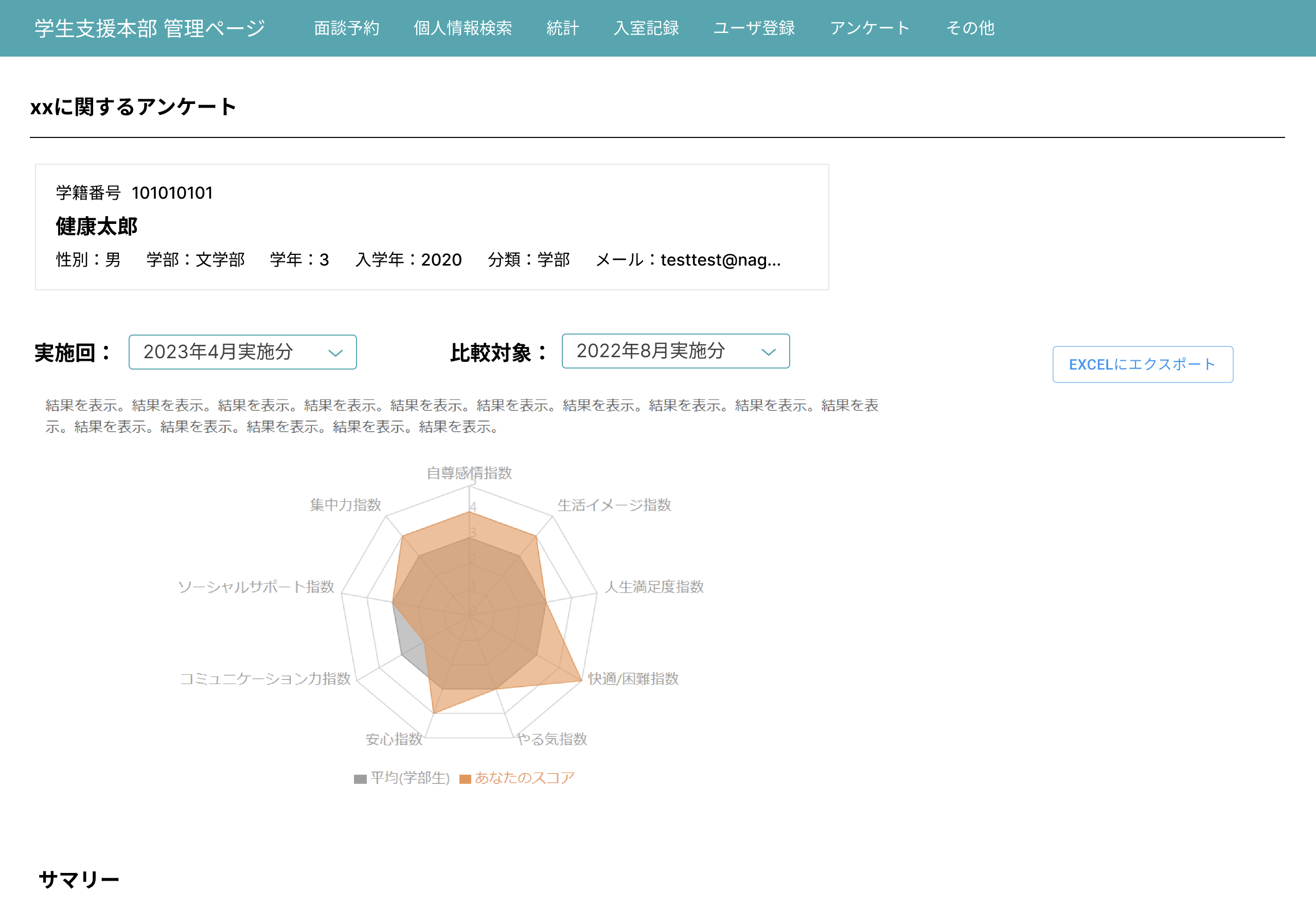Toggle 平均(学部生) gray legend swatch
1316x910 pixels.
(x=360, y=779)
